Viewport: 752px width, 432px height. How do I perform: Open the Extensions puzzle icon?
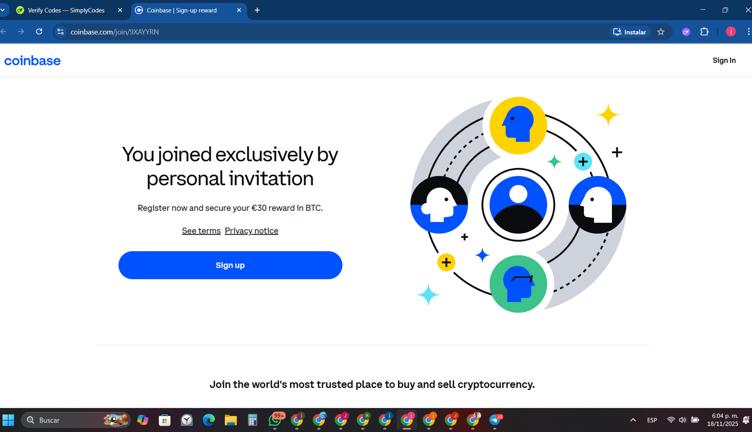click(704, 32)
